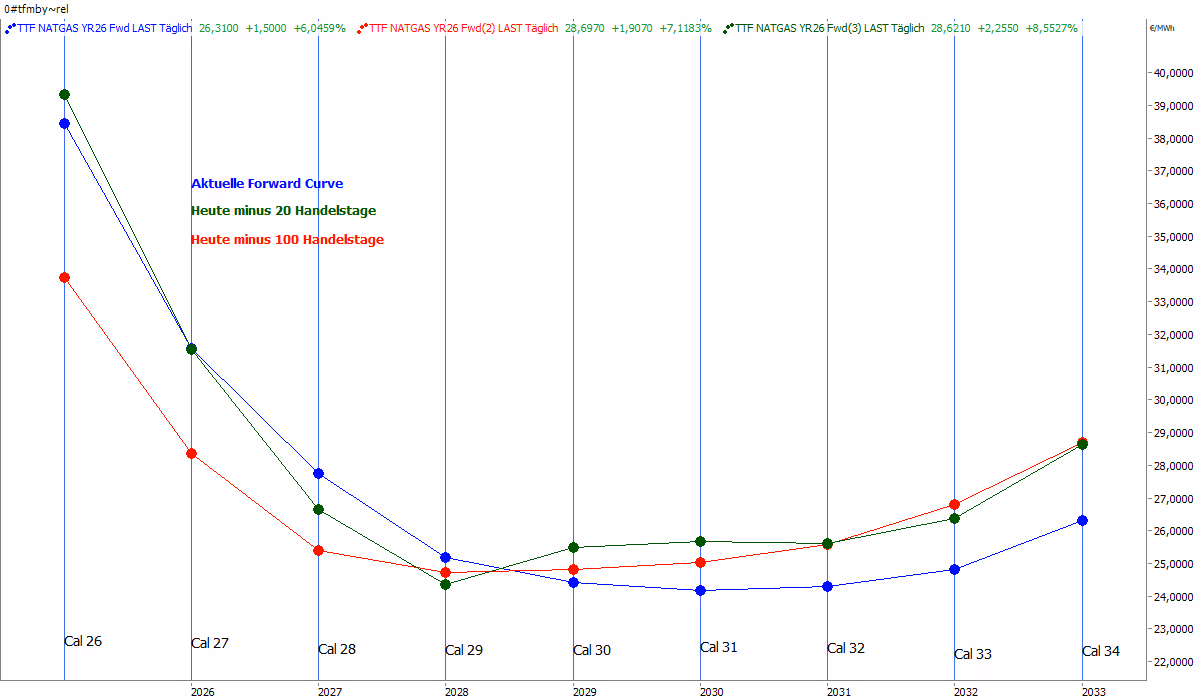Select the red Cal 29 data point
1200x700 pixels.
click(x=445, y=573)
